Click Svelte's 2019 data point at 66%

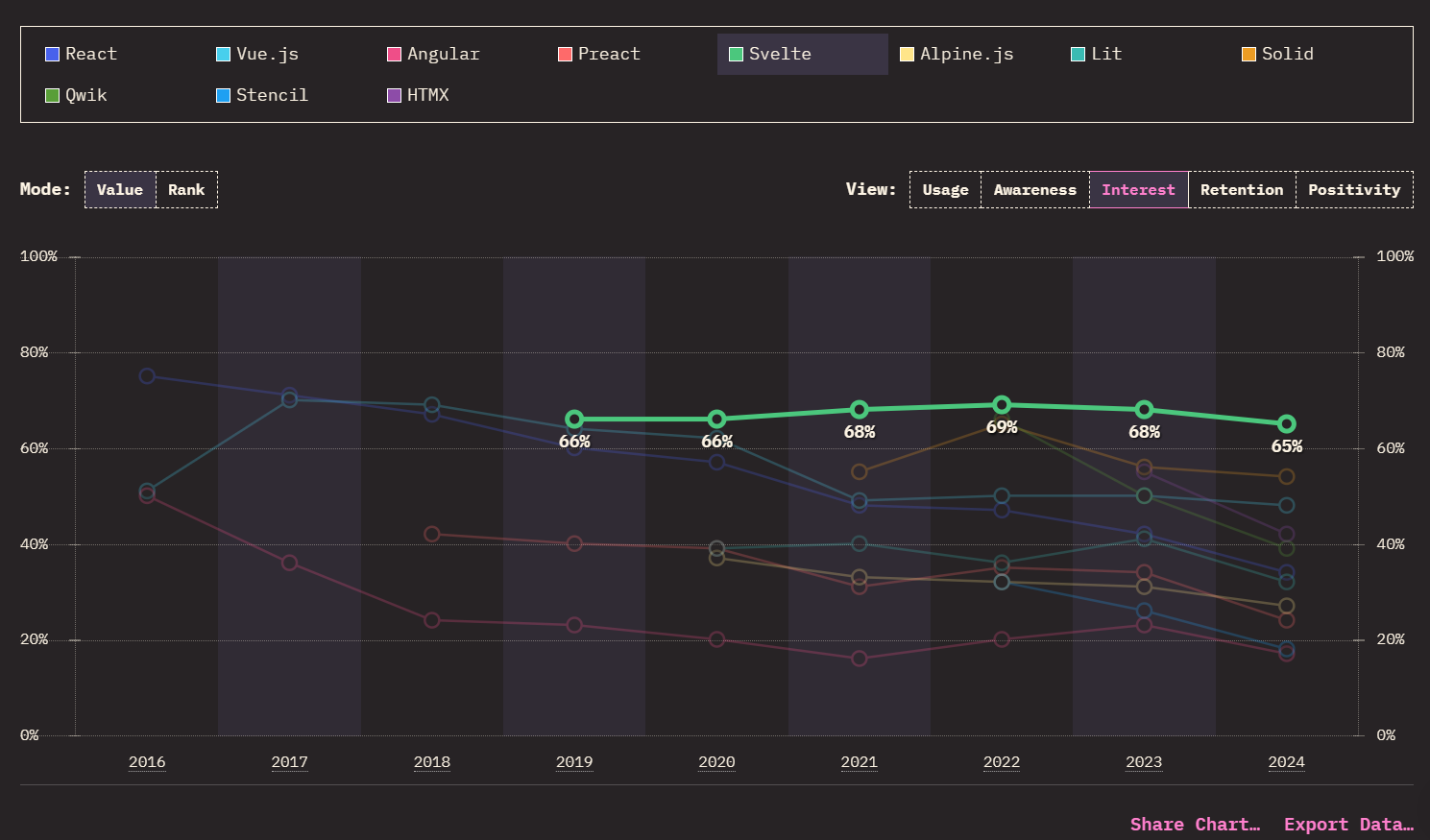coord(574,420)
